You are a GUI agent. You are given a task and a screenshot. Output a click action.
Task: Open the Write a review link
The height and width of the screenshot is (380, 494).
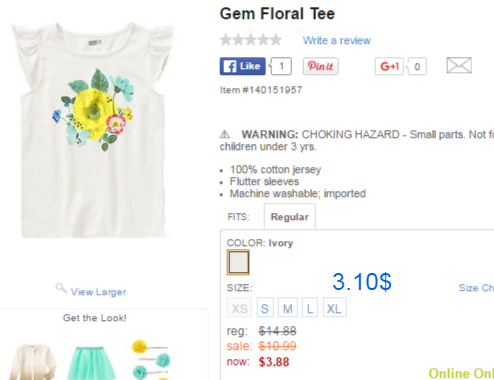click(x=337, y=40)
